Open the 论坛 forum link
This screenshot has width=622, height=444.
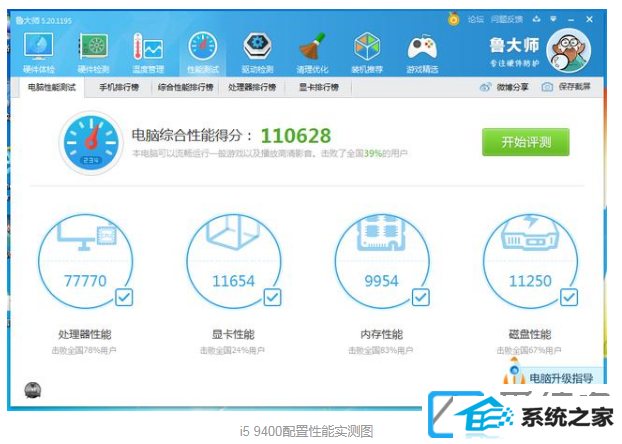(x=475, y=19)
